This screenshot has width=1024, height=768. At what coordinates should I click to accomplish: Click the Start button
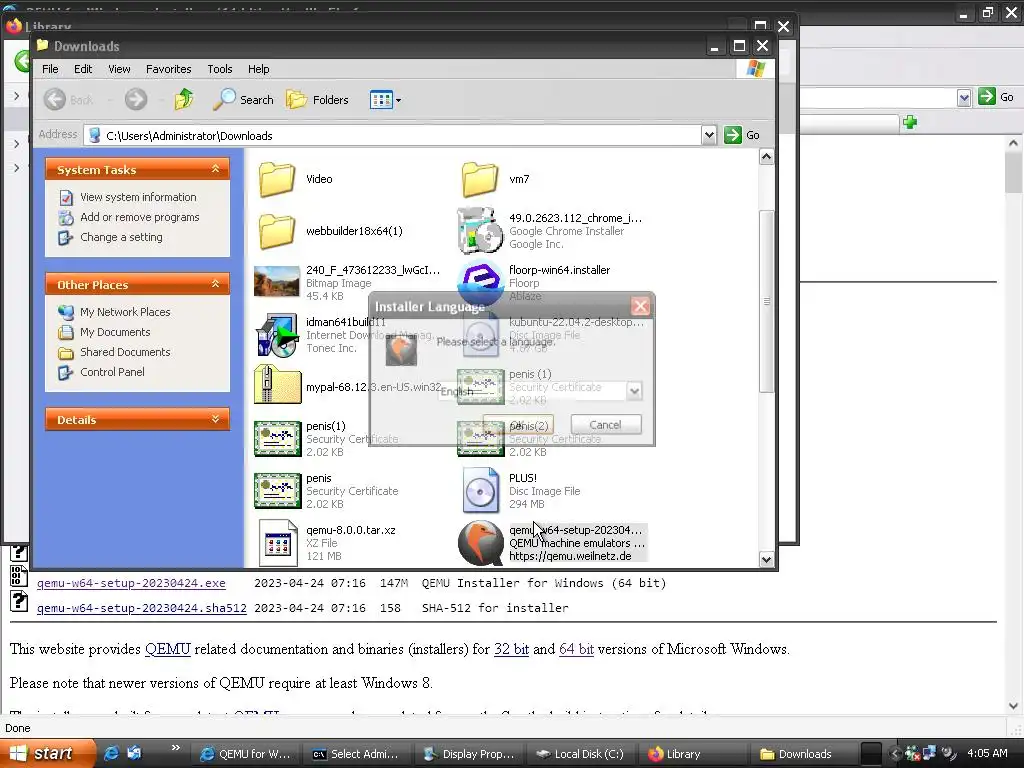tap(47, 754)
